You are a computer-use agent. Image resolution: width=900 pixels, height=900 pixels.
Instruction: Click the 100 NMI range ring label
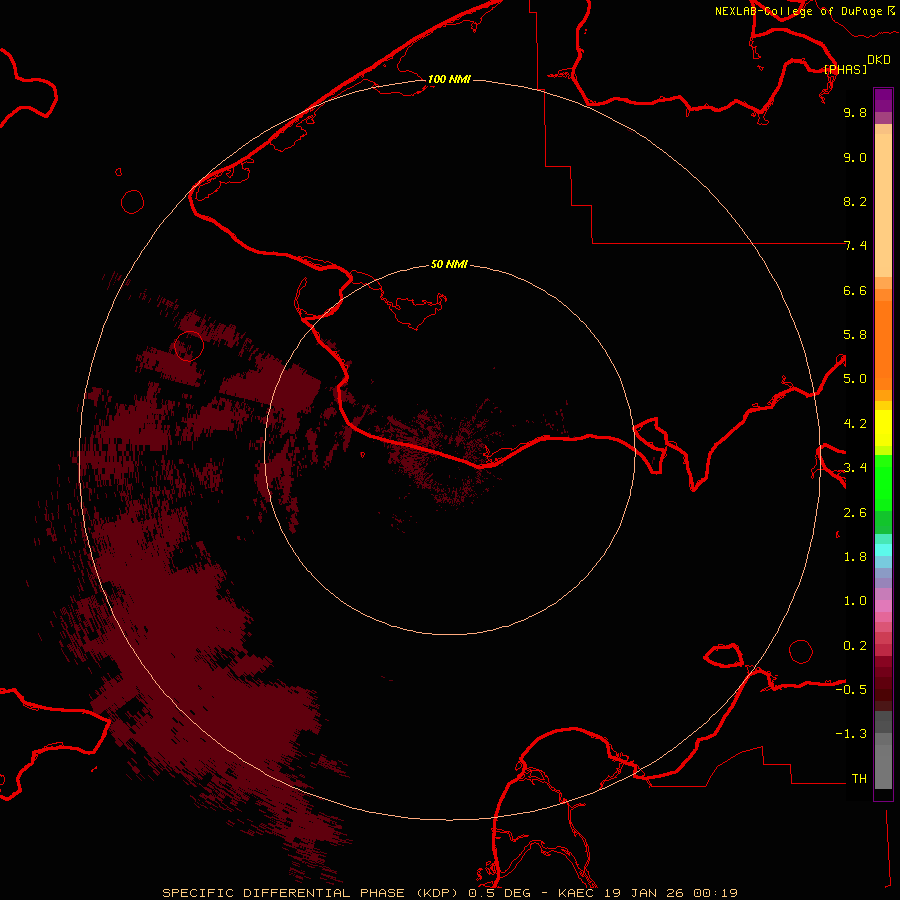click(449, 79)
